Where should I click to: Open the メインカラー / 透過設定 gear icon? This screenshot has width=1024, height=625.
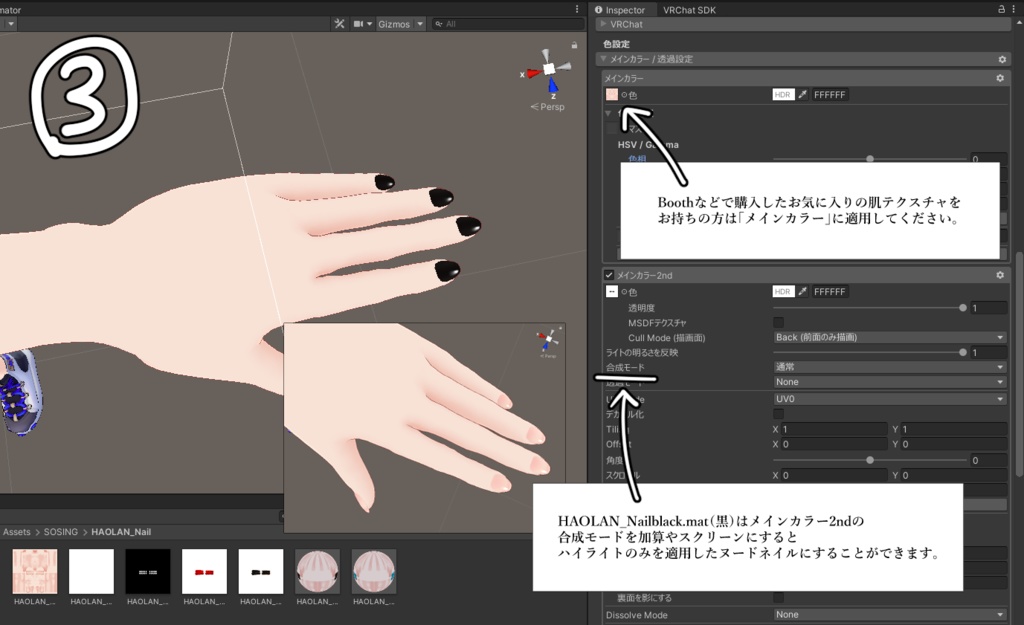click(x=1000, y=59)
